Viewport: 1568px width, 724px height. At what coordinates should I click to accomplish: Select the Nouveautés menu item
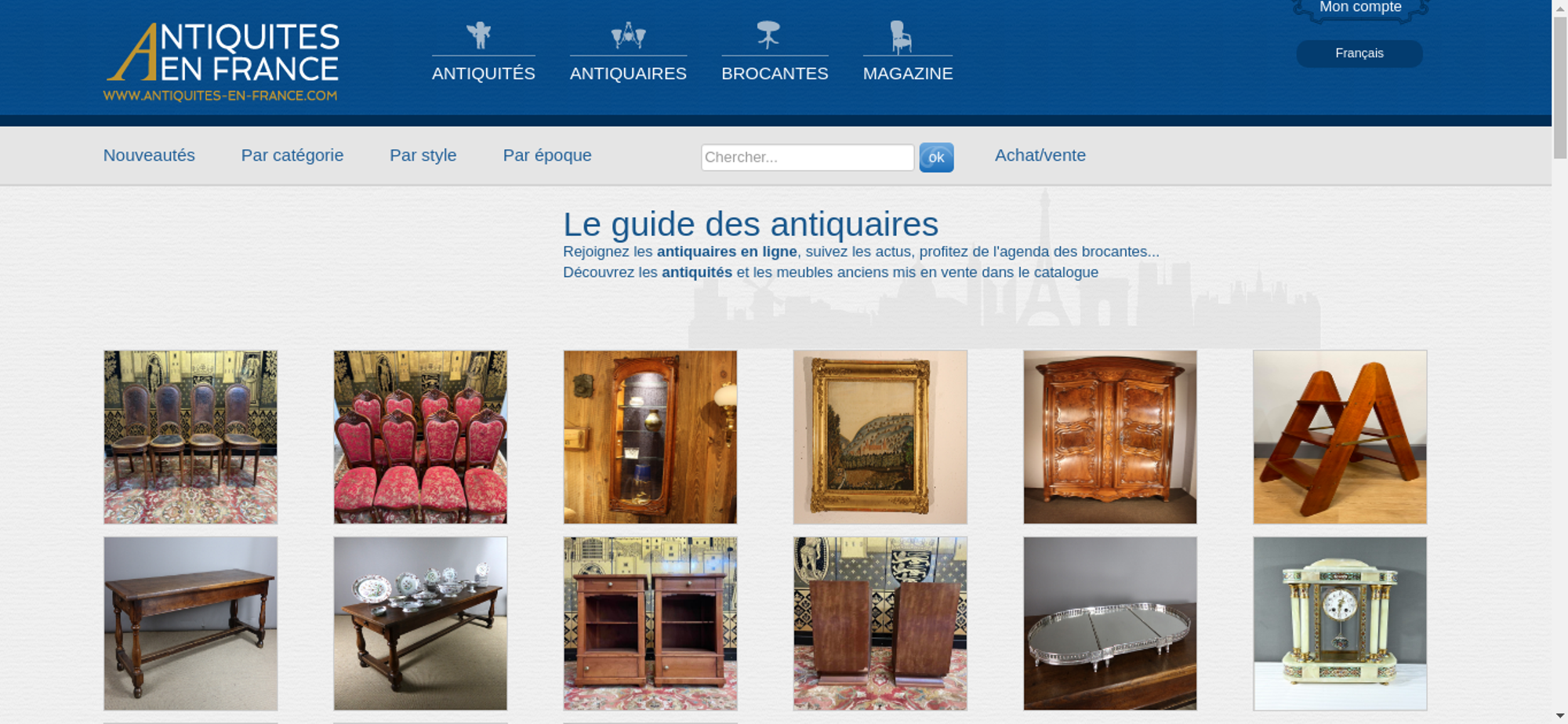[149, 155]
